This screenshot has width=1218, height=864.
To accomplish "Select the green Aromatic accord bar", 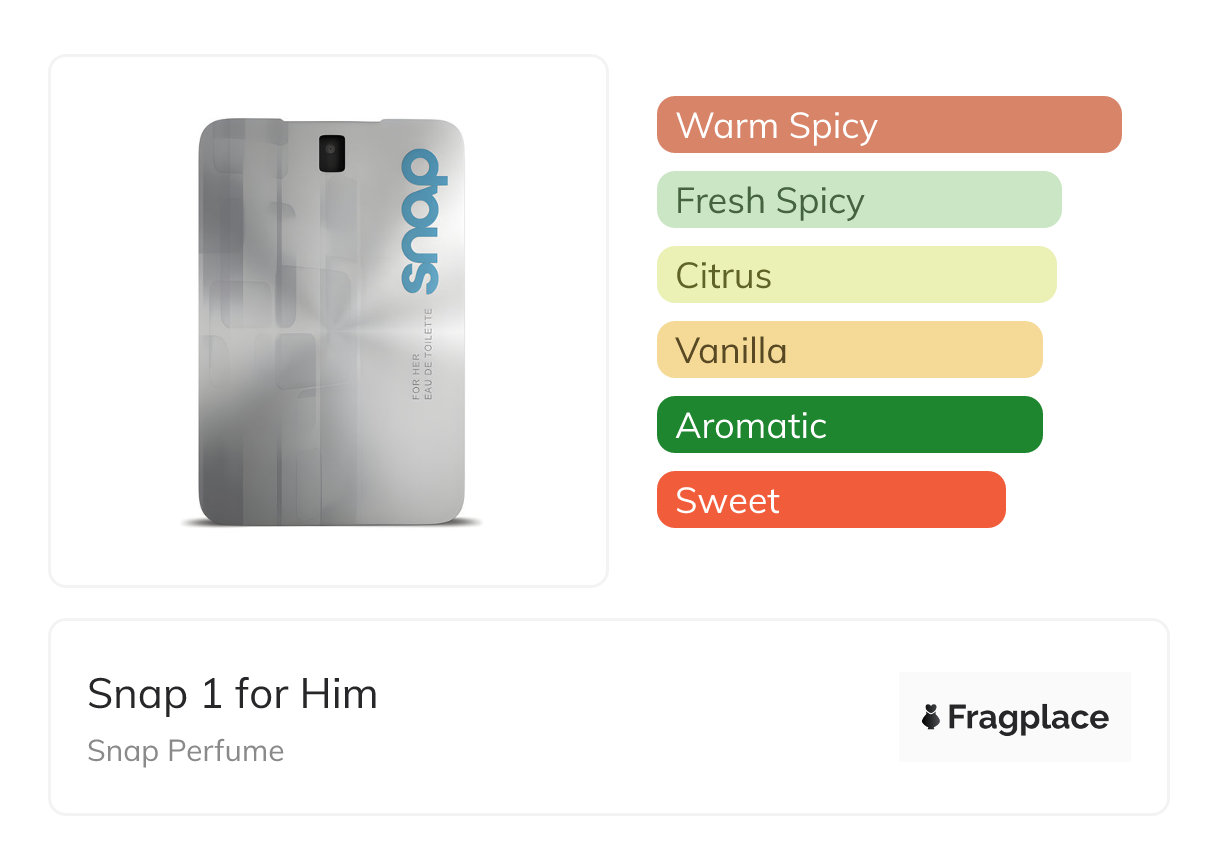I will [x=849, y=425].
